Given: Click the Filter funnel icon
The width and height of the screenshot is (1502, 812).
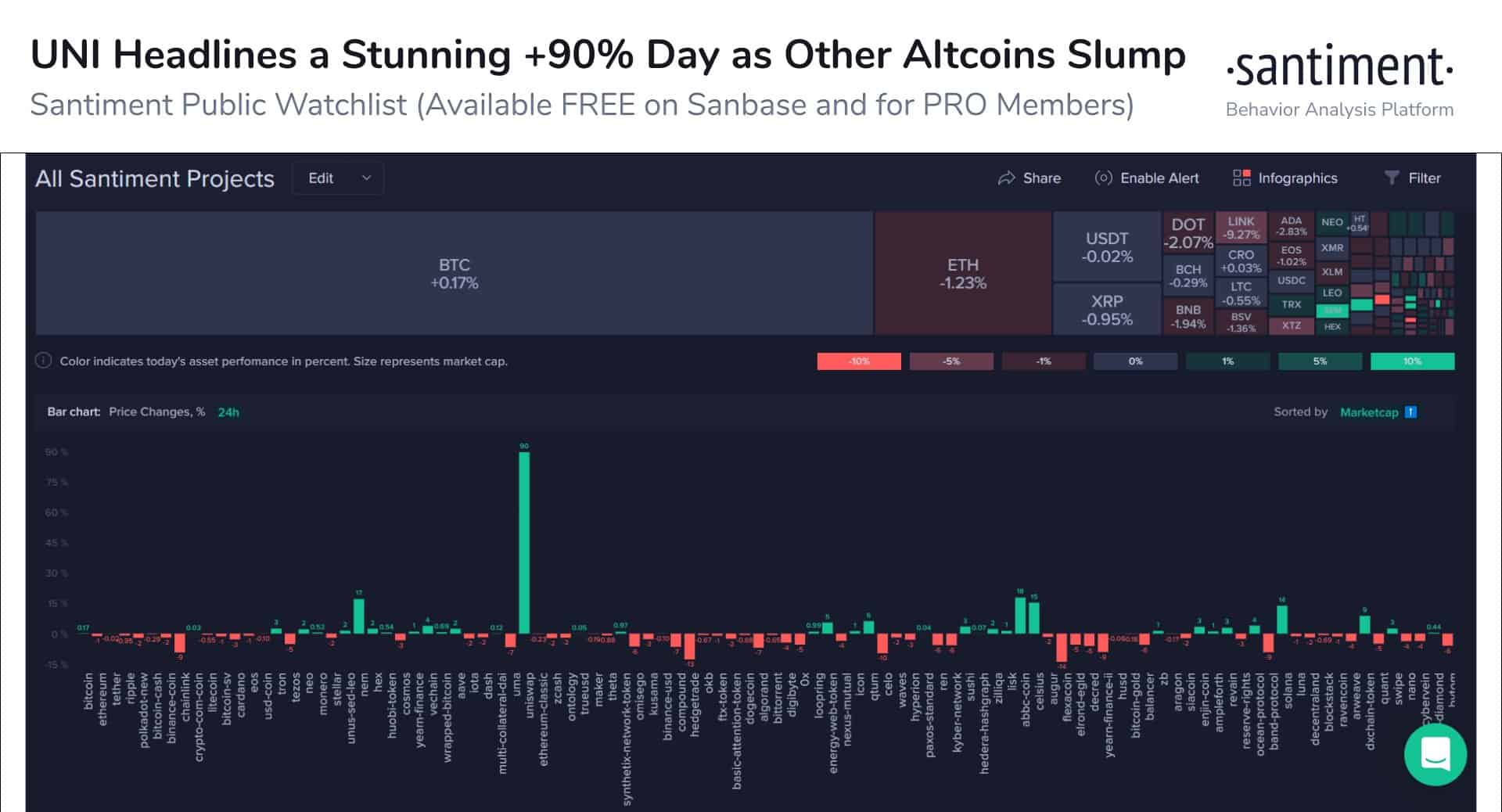Looking at the screenshot, I should point(1392,178).
